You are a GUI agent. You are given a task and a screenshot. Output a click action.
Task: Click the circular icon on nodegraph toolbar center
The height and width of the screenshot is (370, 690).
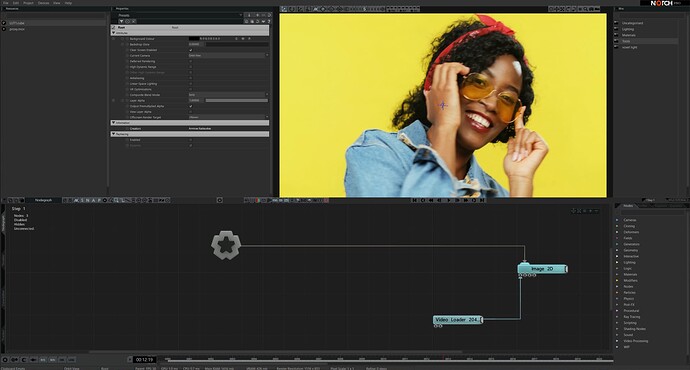coord(220,200)
